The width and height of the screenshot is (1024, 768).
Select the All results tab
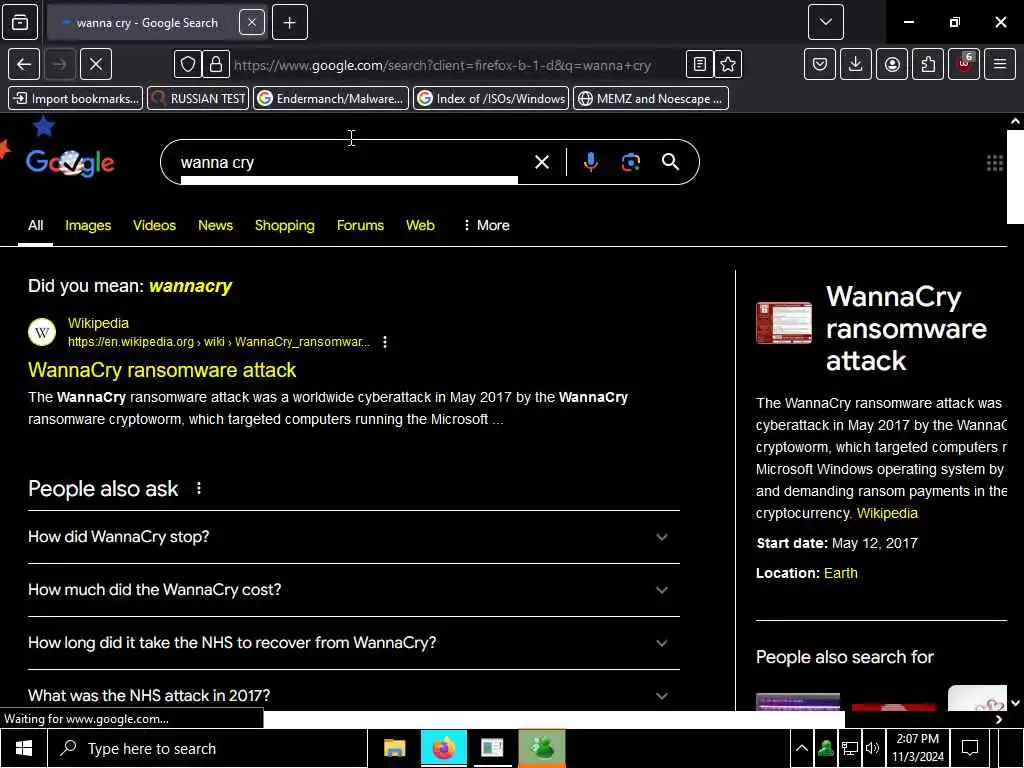[x=35, y=225]
